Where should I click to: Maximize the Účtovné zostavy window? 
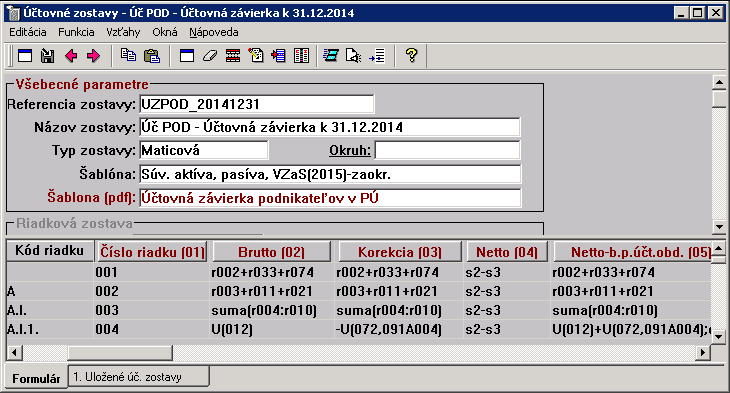(697, 13)
